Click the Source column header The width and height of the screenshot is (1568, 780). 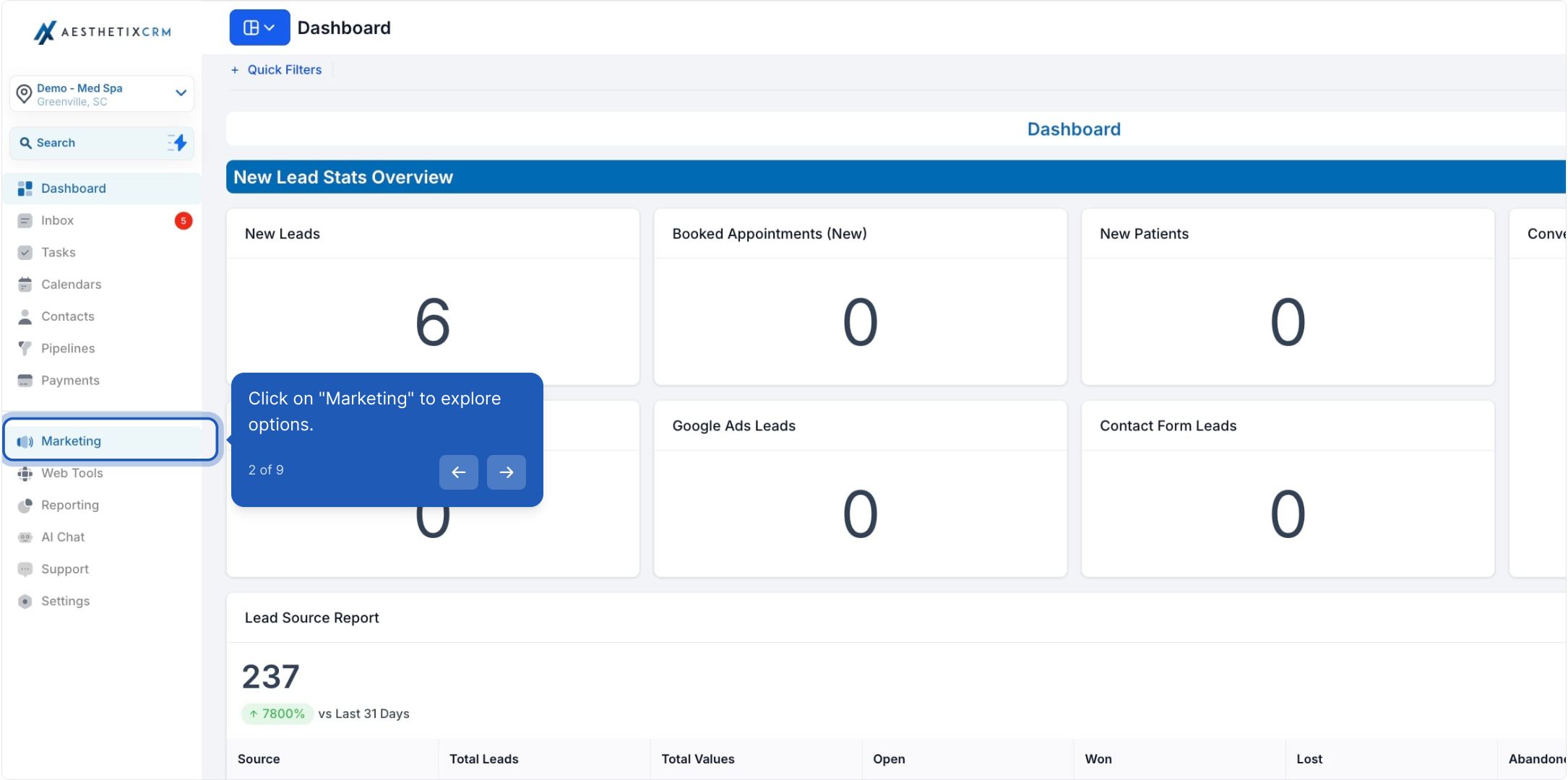(259, 759)
